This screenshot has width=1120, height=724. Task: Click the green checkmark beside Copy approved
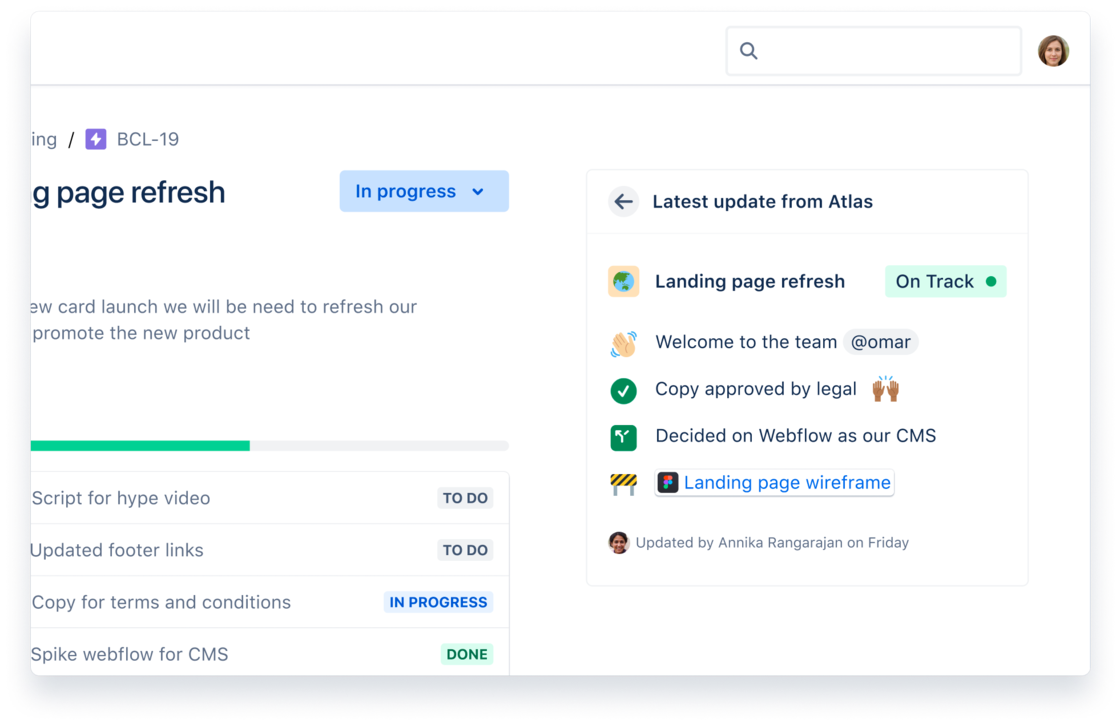(623, 391)
